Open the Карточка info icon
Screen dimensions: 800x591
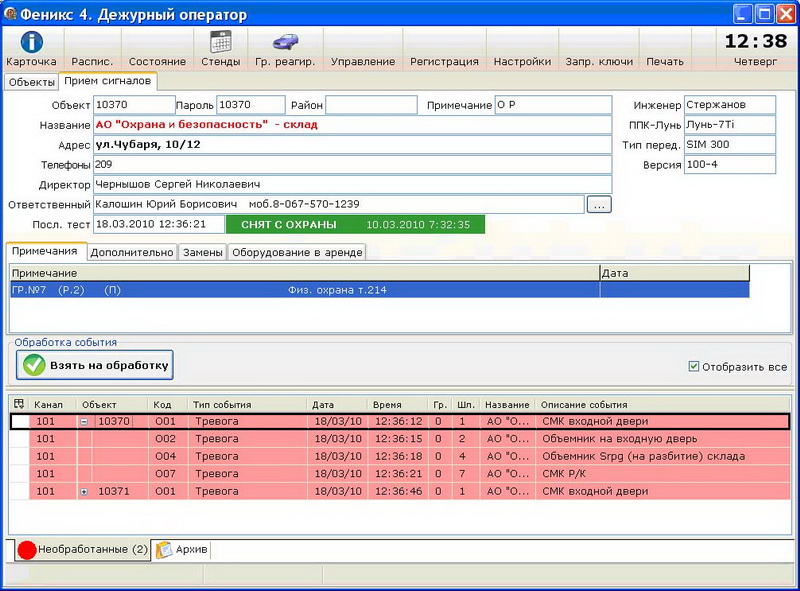point(31,42)
